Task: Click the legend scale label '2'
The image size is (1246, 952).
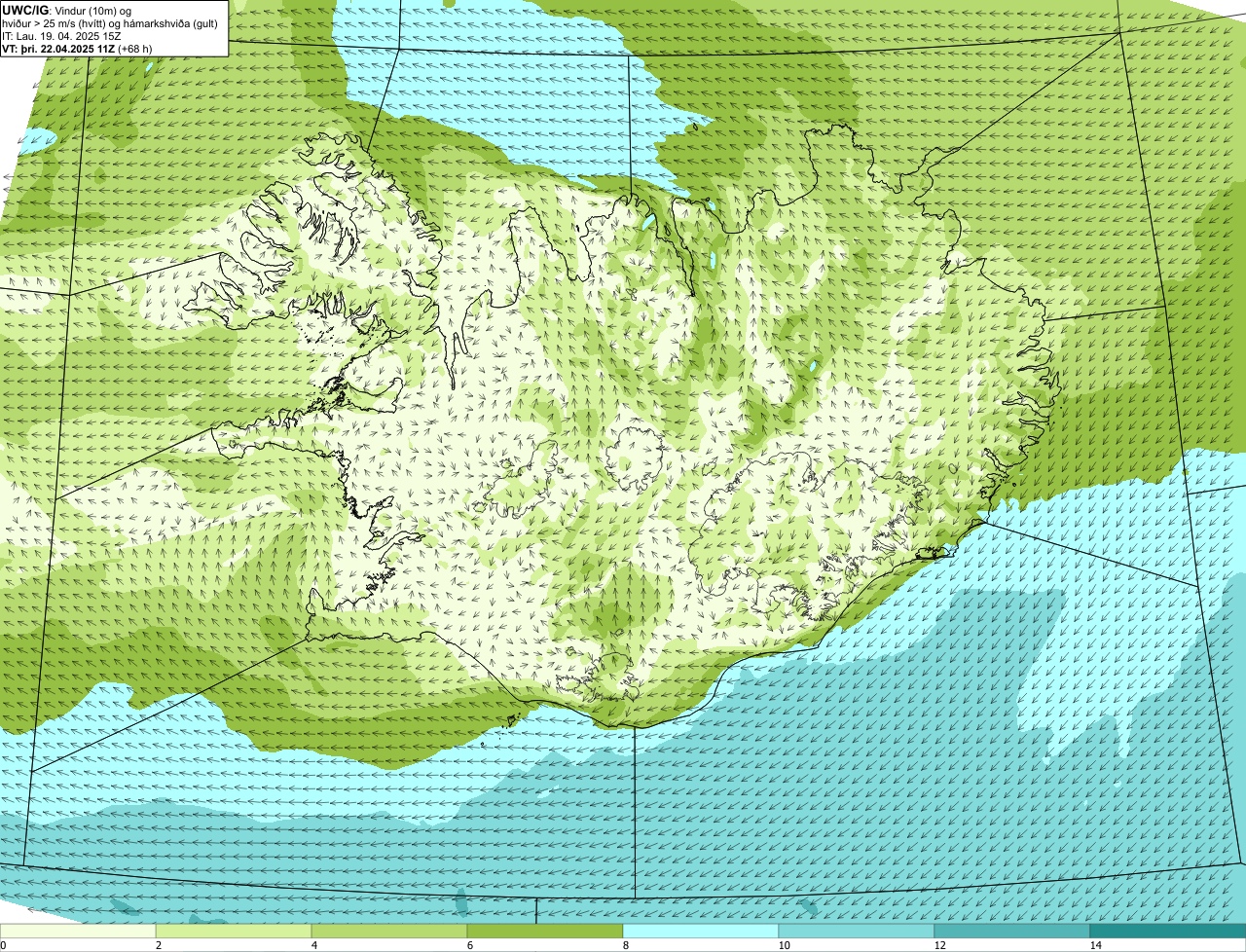Action: 158,945
